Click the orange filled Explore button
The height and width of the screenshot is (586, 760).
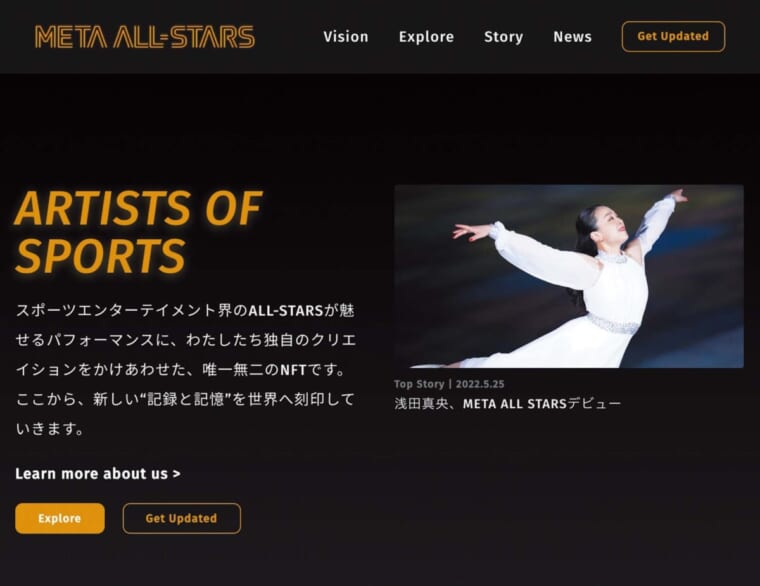click(x=60, y=518)
